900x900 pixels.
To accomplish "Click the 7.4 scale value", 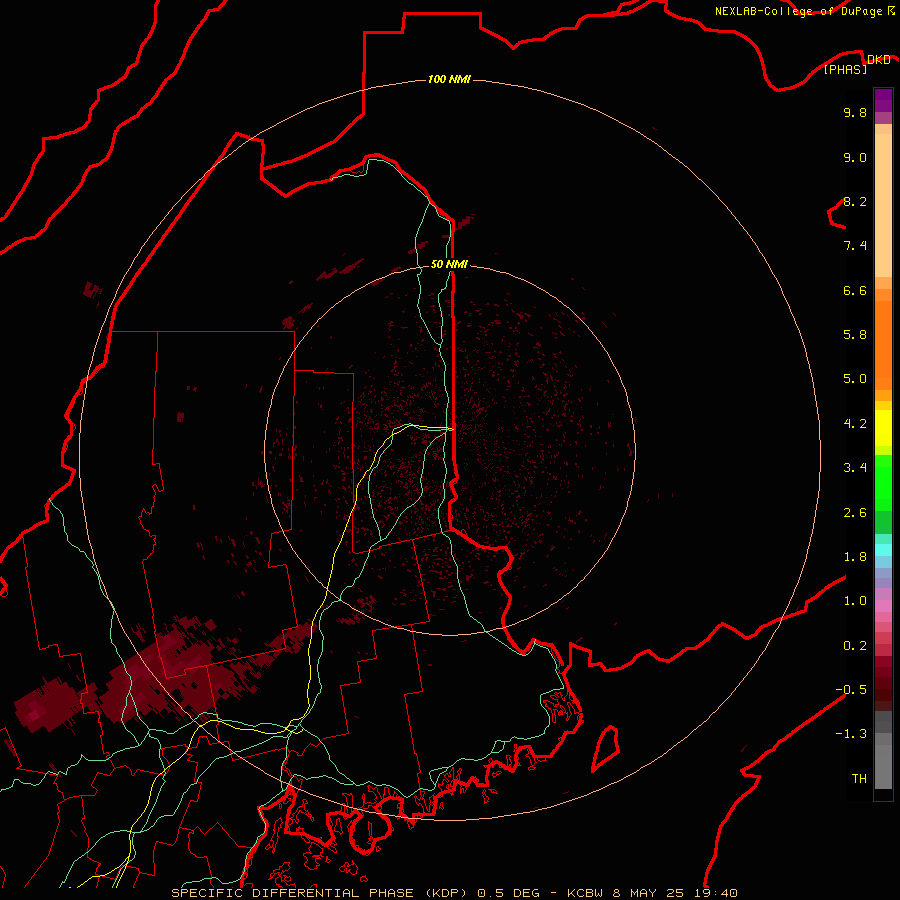I will pos(855,246).
